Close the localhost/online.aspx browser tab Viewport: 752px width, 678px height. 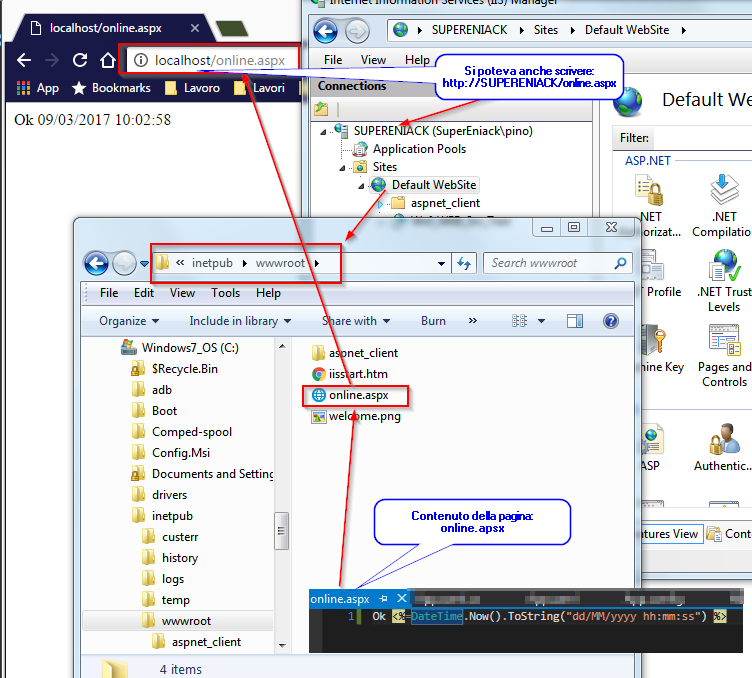click(195, 28)
